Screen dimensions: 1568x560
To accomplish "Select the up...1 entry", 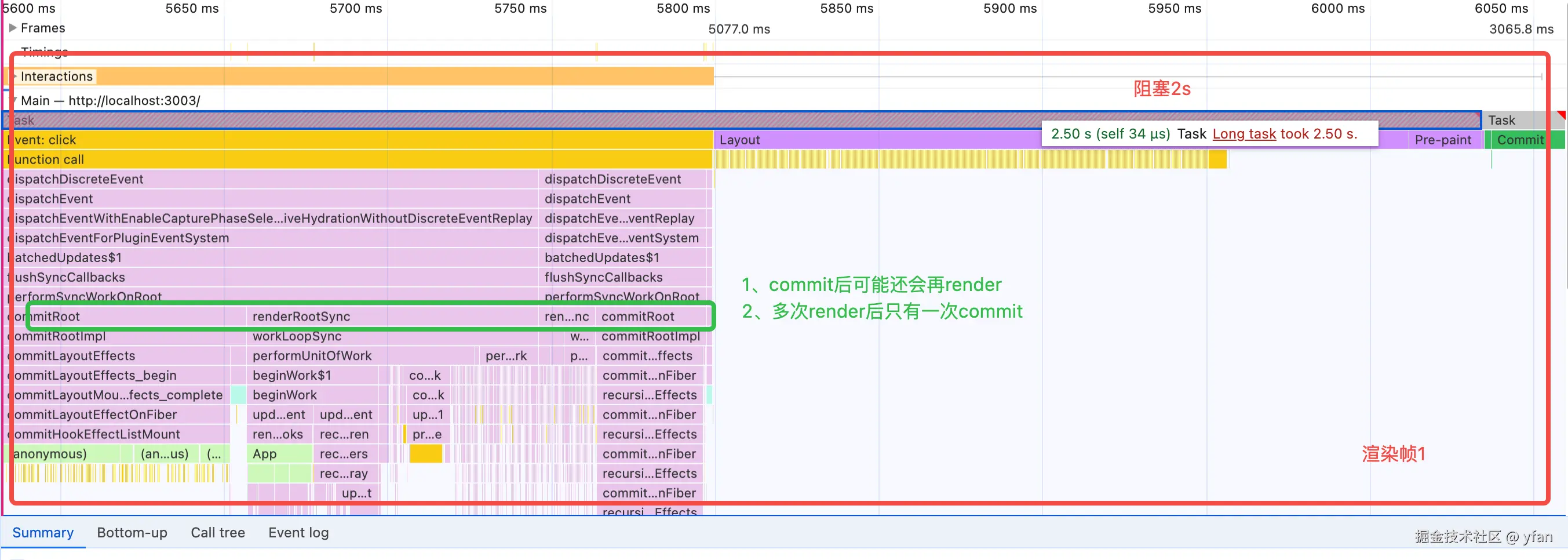I will click(428, 414).
